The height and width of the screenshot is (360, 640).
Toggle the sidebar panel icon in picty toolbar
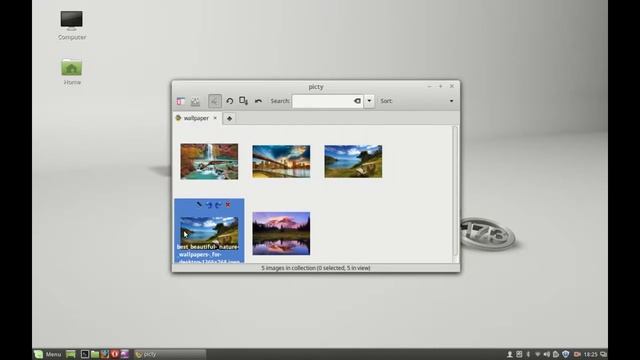coord(180,101)
